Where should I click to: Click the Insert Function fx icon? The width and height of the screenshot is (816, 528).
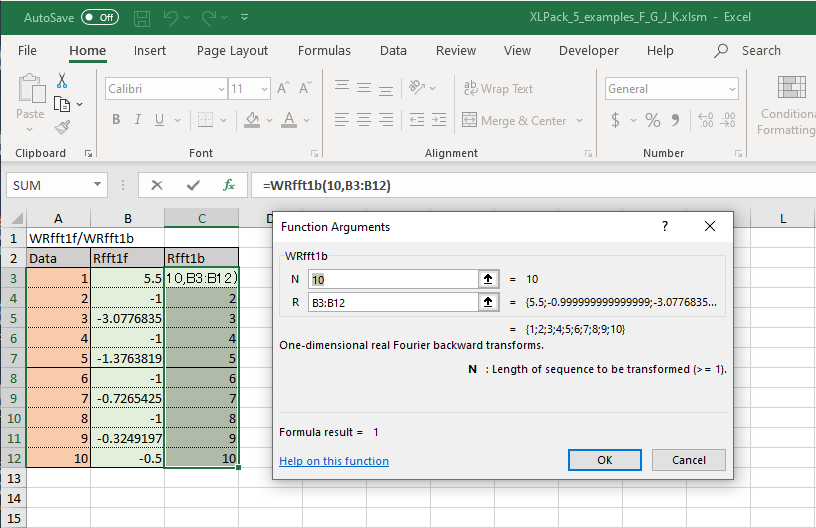pyautogui.click(x=228, y=185)
